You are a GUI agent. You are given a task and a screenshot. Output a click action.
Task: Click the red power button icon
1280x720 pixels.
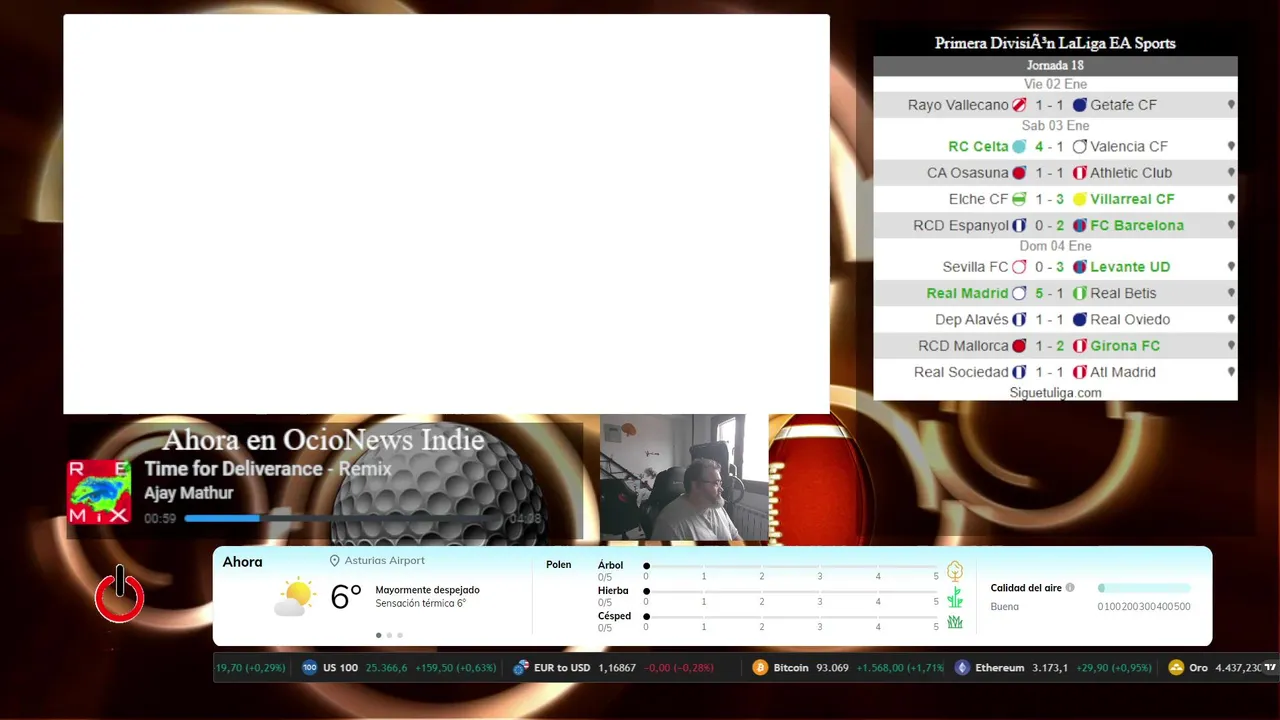[x=120, y=594]
